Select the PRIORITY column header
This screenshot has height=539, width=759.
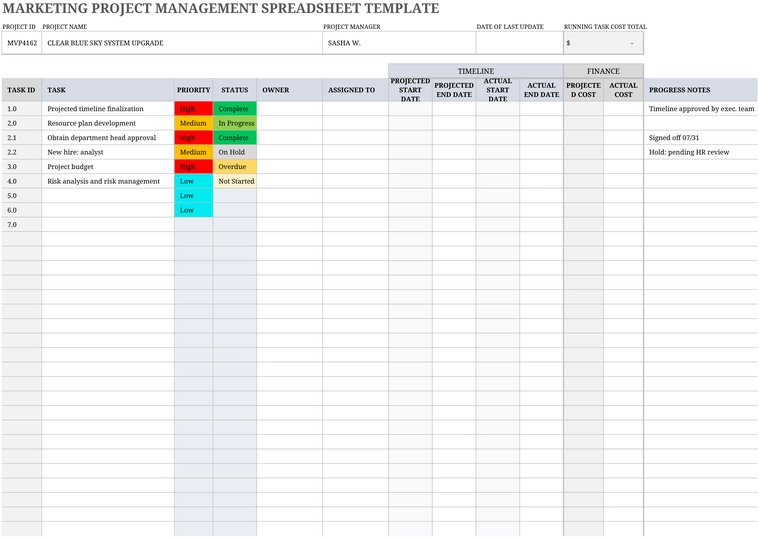pyautogui.click(x=194, y=90)
